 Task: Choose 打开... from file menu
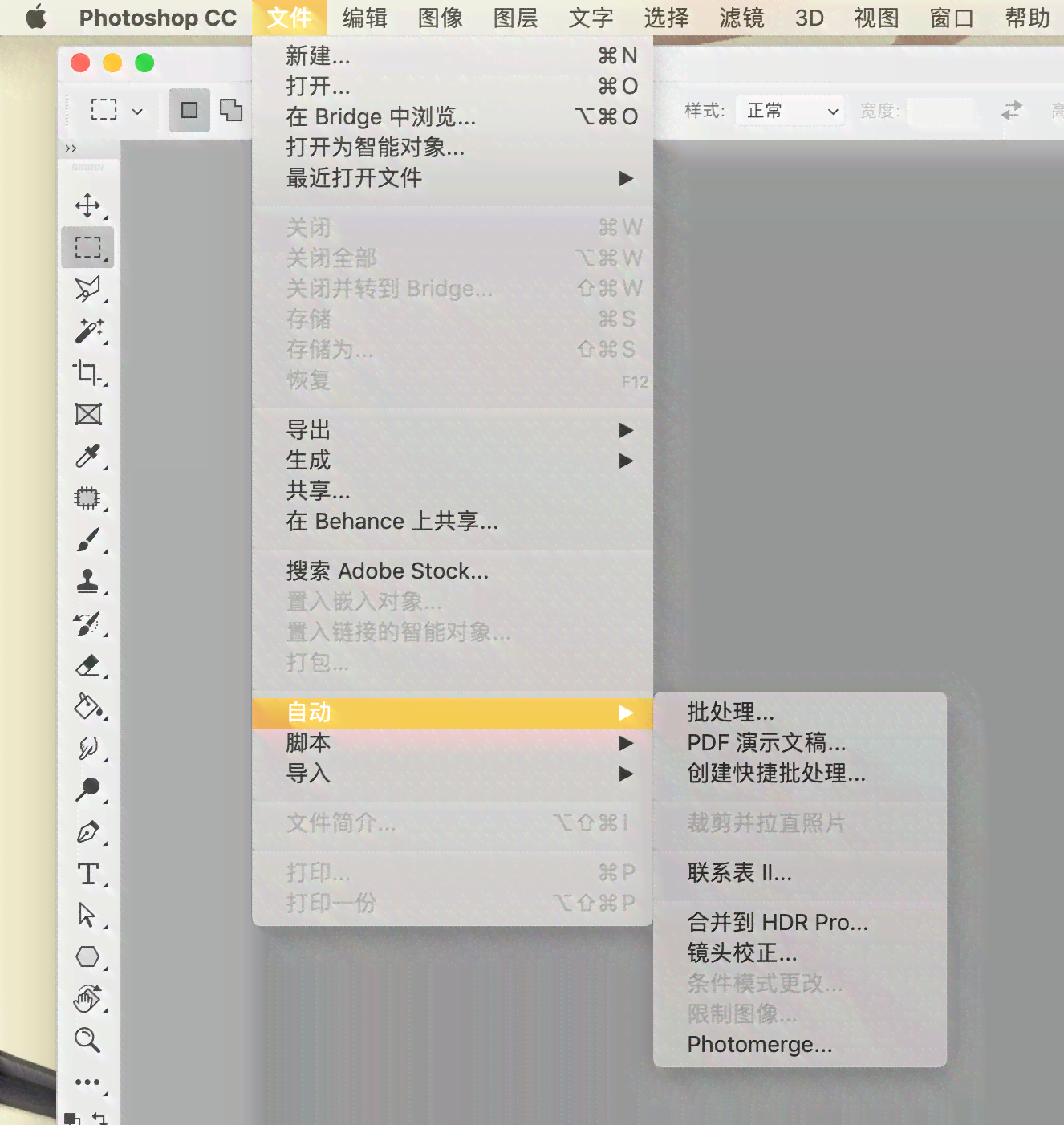453,87
